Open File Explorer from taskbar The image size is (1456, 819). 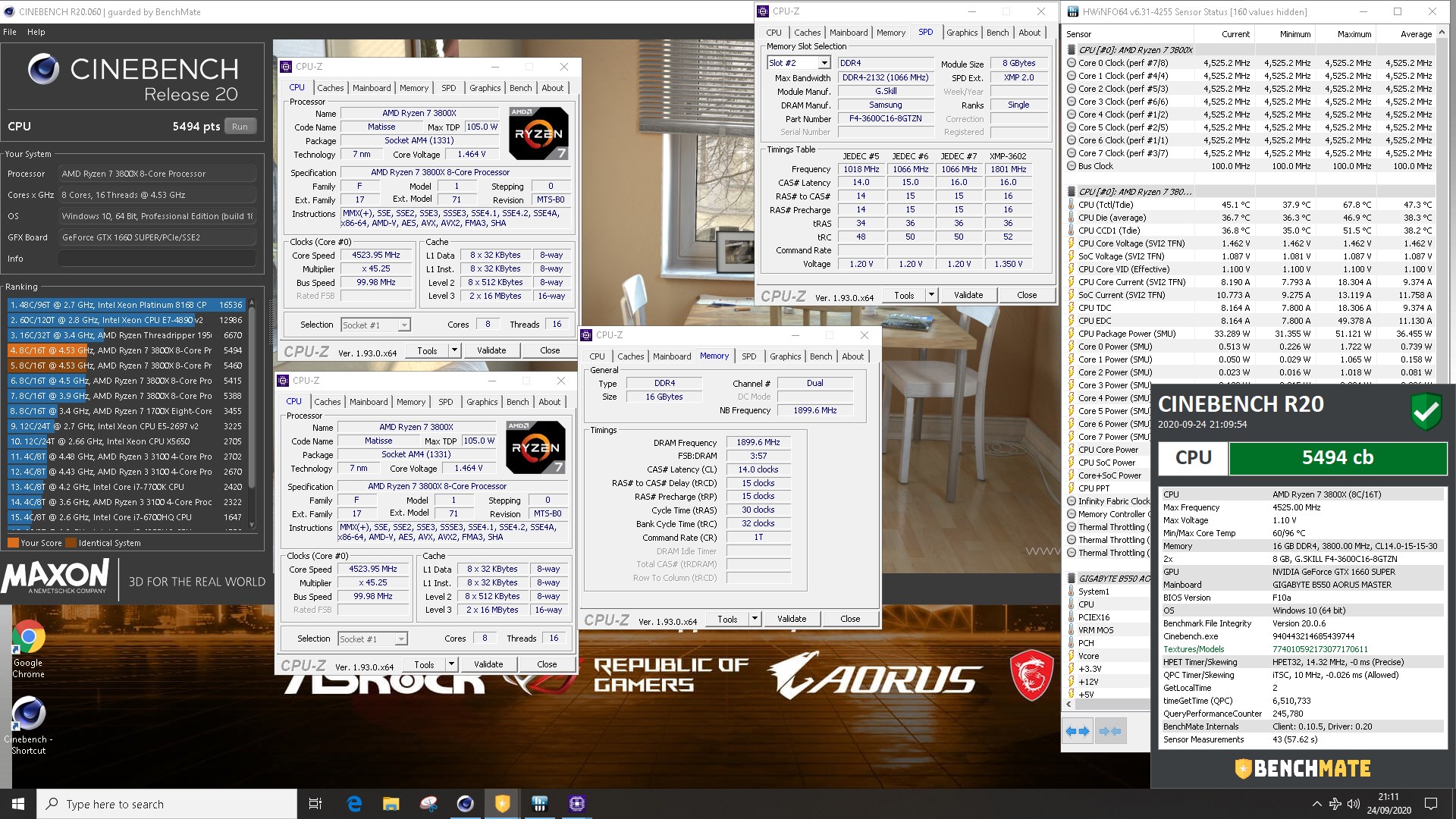(391, 804)
